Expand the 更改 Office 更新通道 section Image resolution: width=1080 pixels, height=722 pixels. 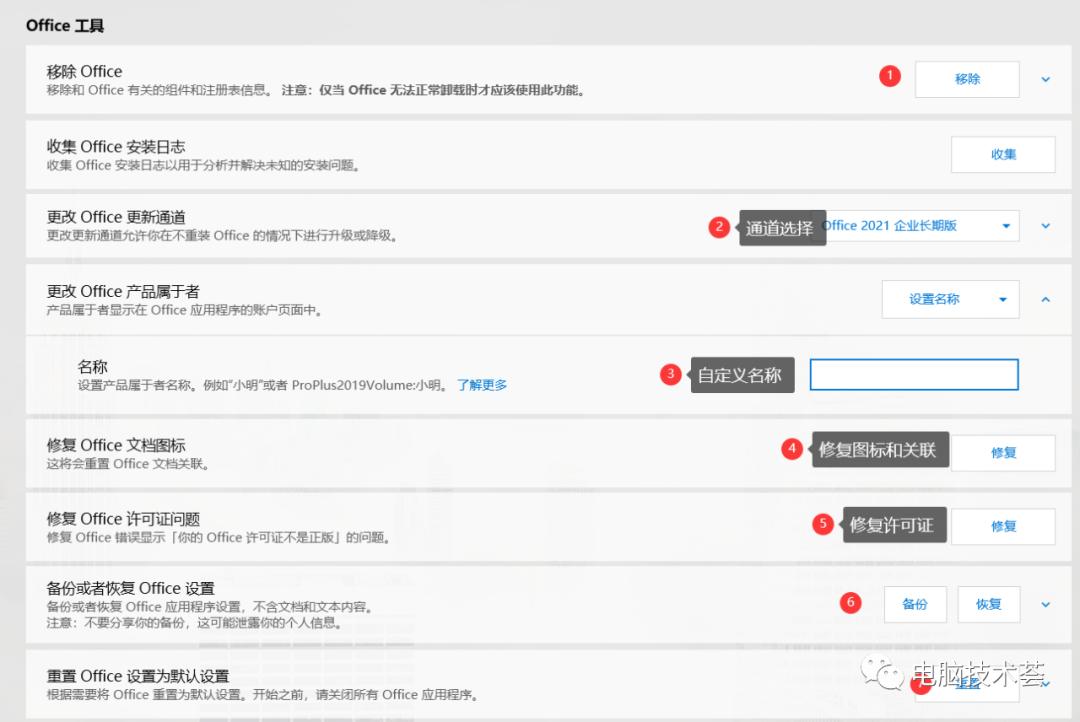pyautogui.click(x=1045, y=225)
